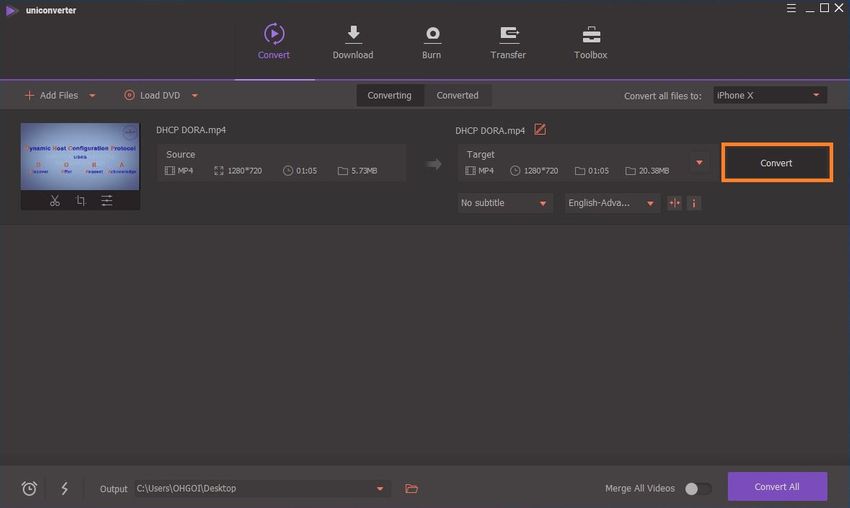Click the lightning high-speed conversion icon
Screen dimensions: 850x508
pos(65,488)
